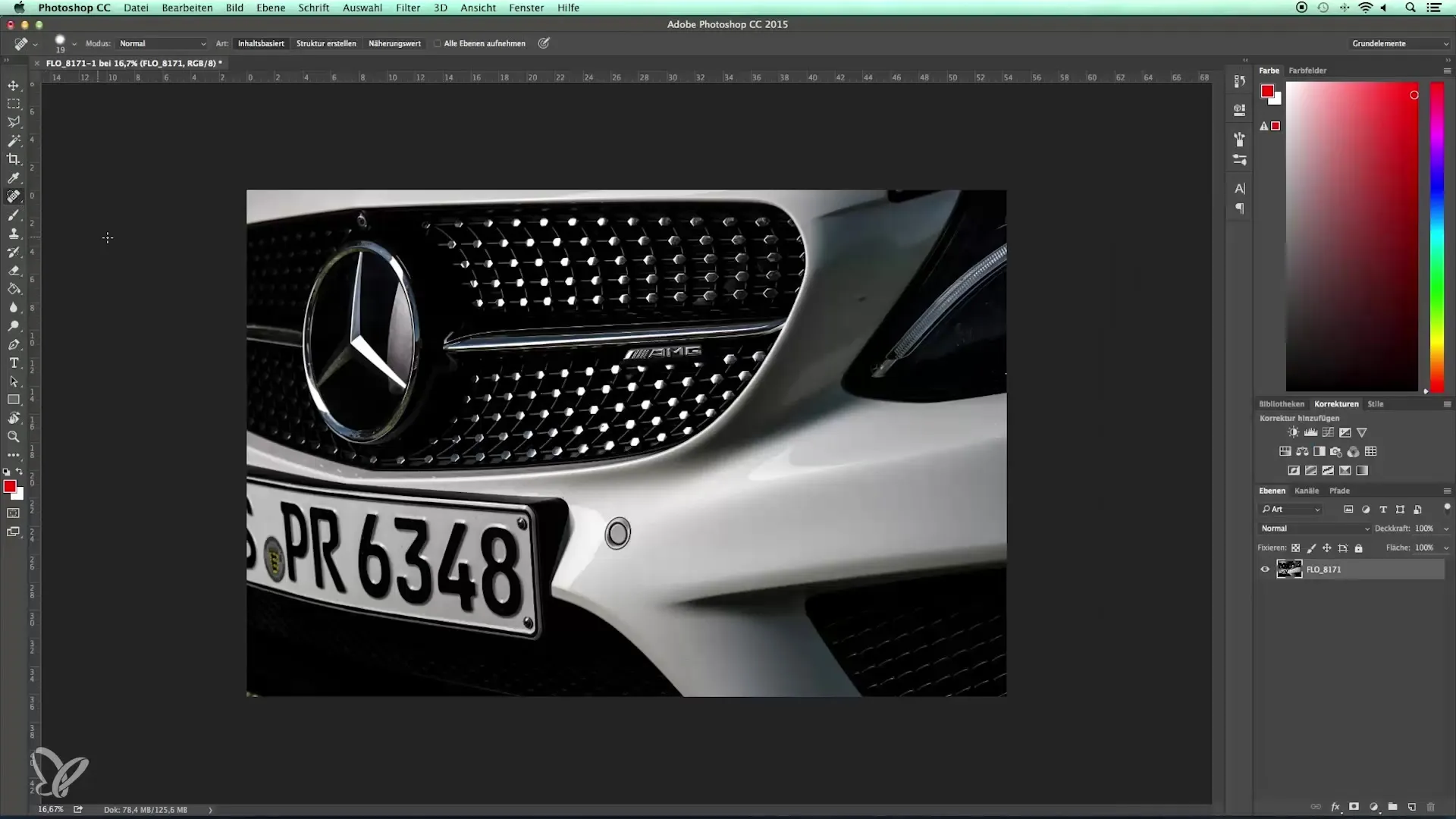
Task: Add a Levels adjustment
Action: (x=1310, y=432)
